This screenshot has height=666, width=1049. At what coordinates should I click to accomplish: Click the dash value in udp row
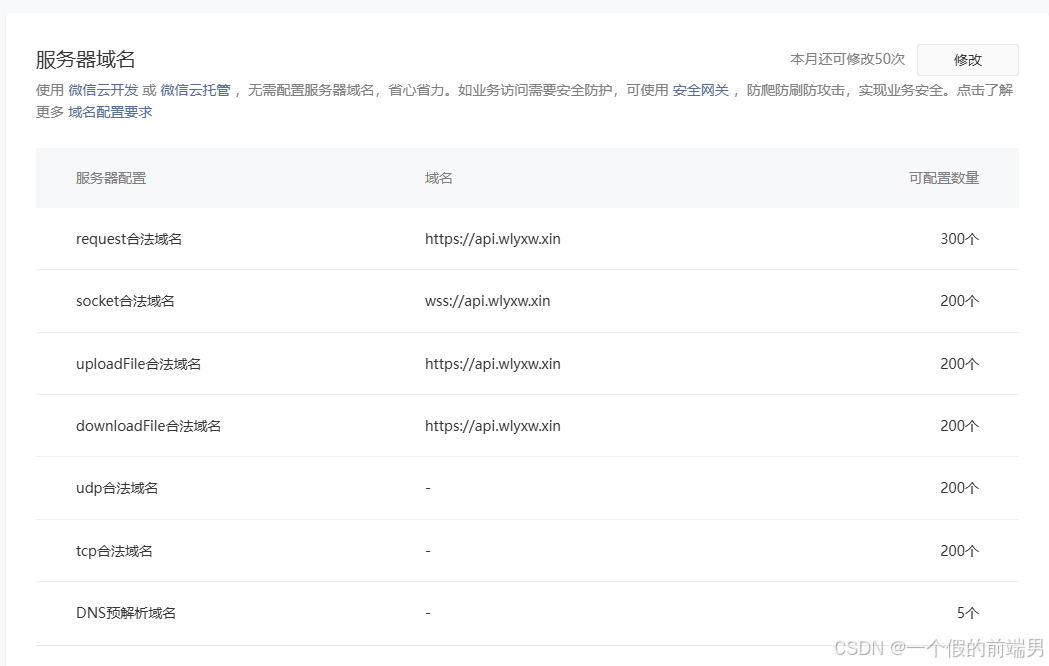(x=428, y=489)
